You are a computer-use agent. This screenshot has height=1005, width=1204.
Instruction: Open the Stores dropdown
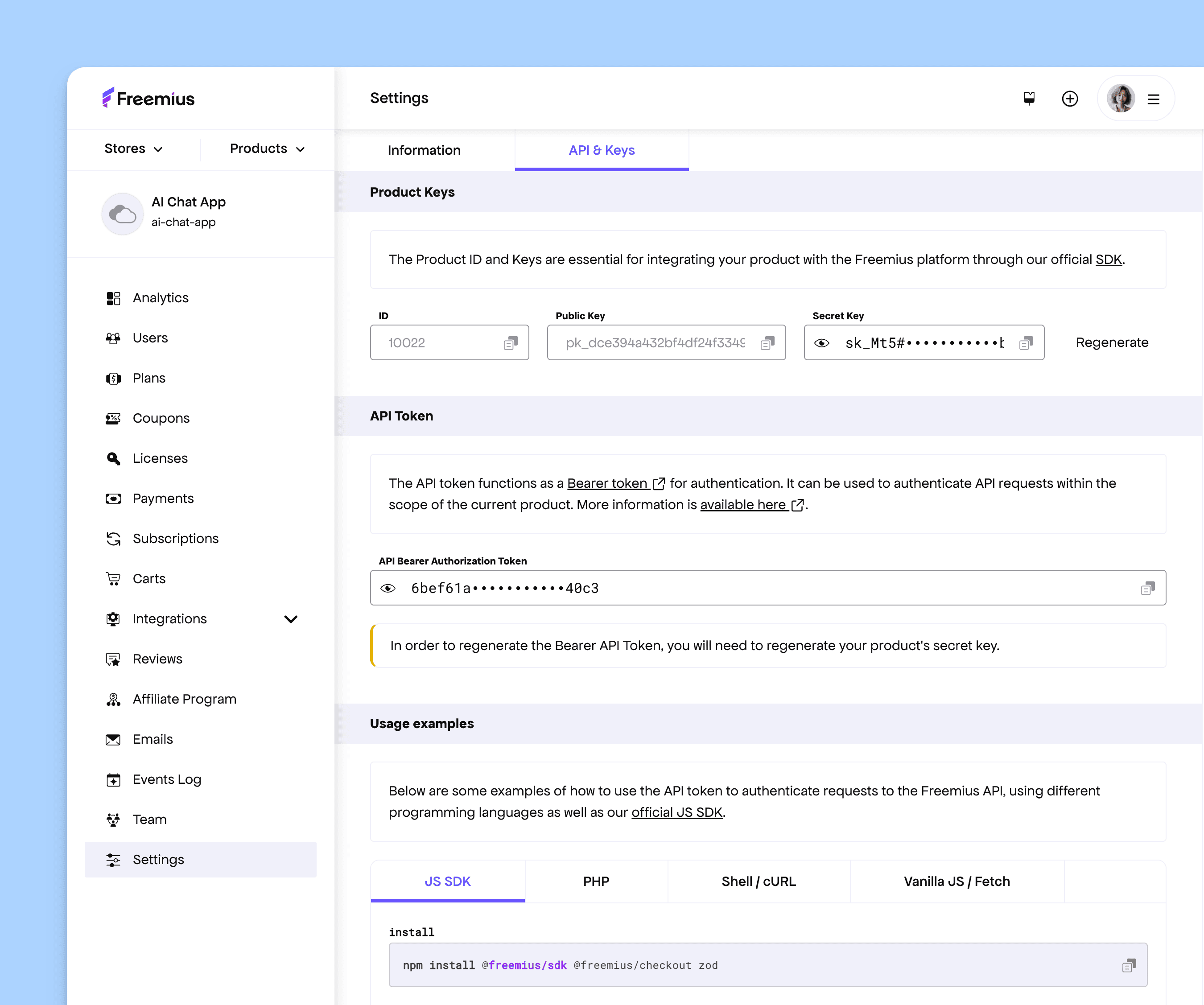tap(134, 149)
